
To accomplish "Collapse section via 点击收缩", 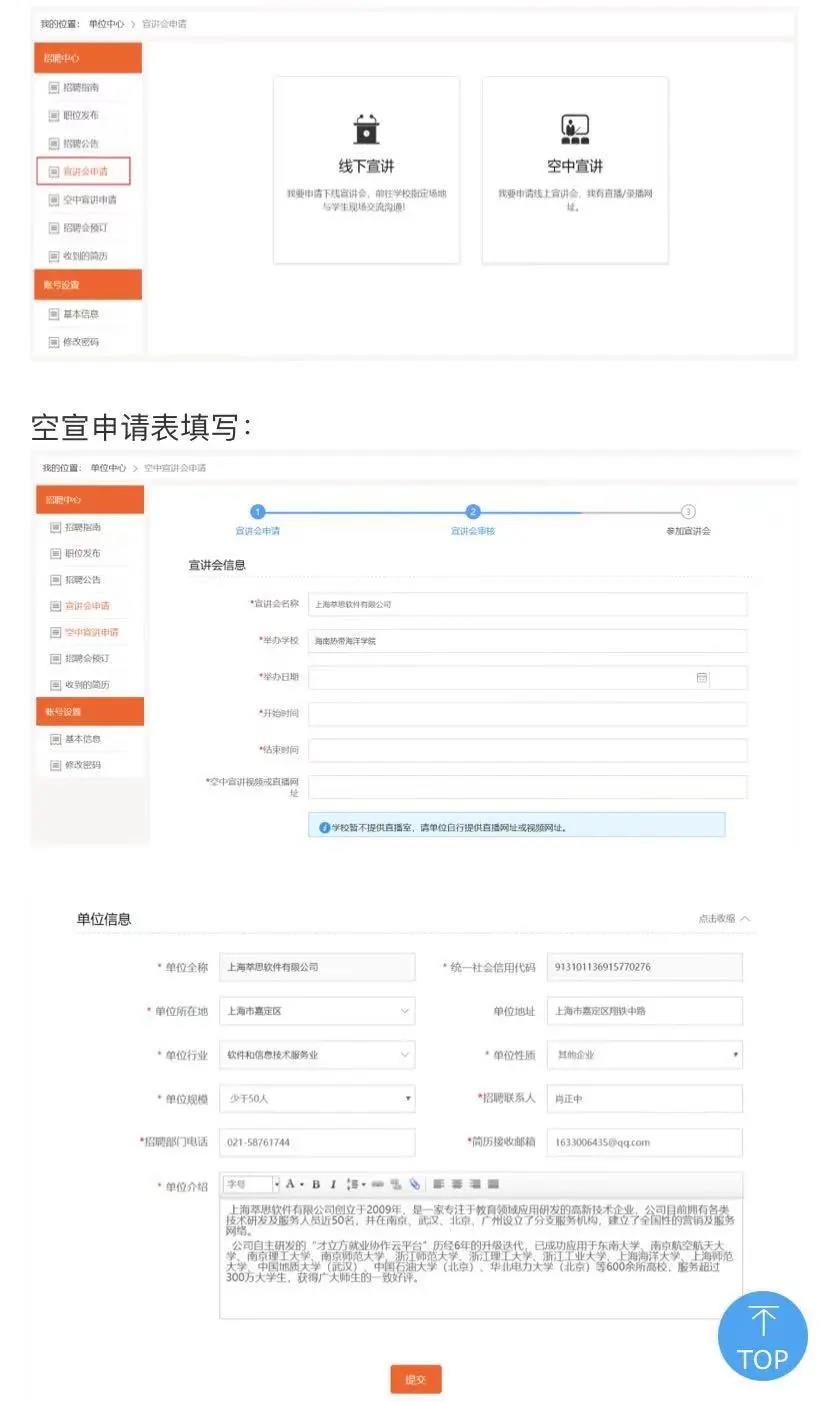I will (723, 918).
